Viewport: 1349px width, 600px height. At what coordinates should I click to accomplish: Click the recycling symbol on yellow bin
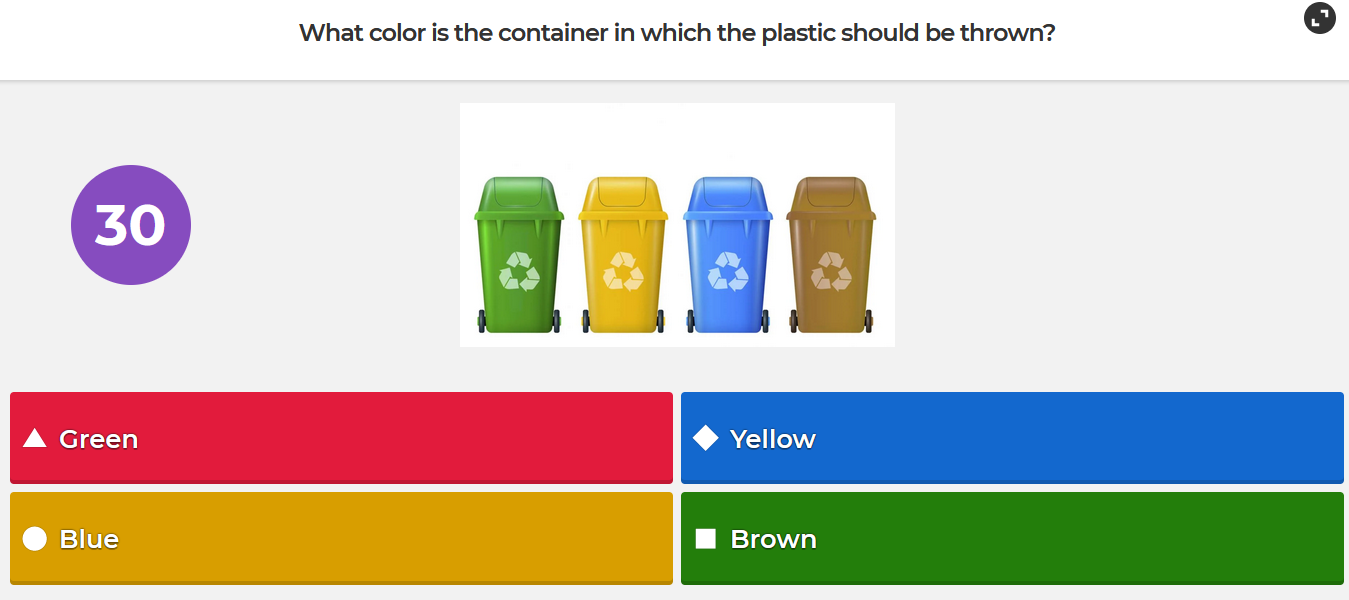tap(623, 271)
